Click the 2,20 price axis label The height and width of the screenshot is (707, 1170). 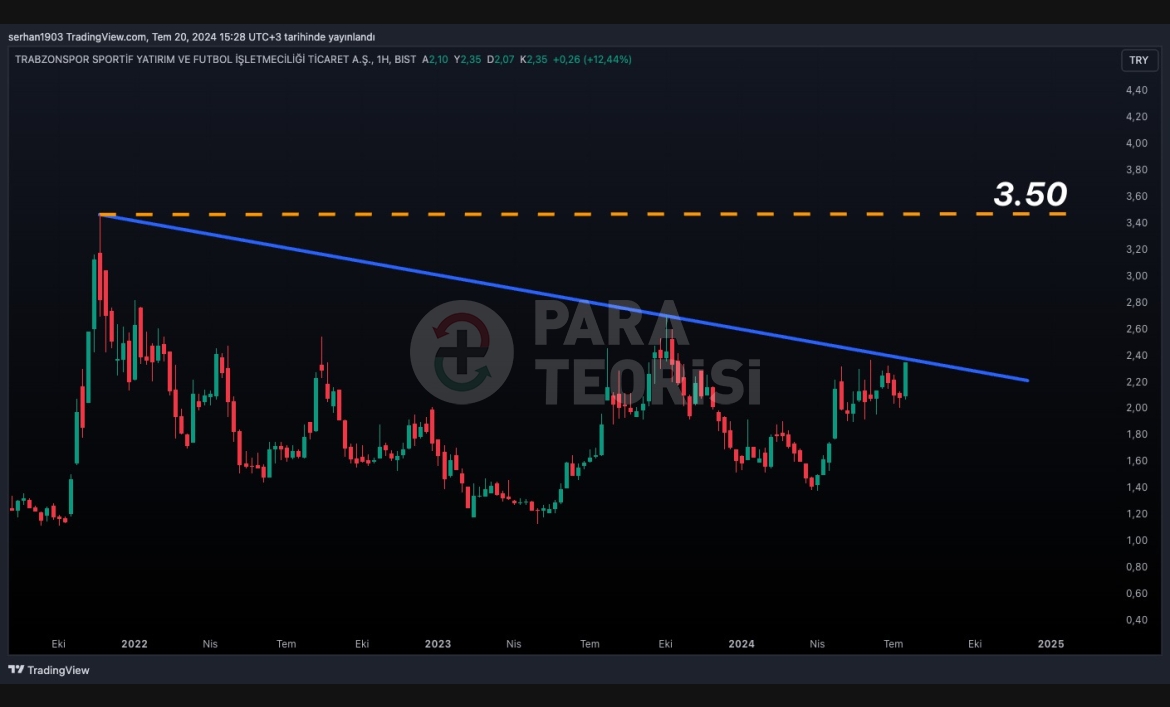click(1136, 381)
